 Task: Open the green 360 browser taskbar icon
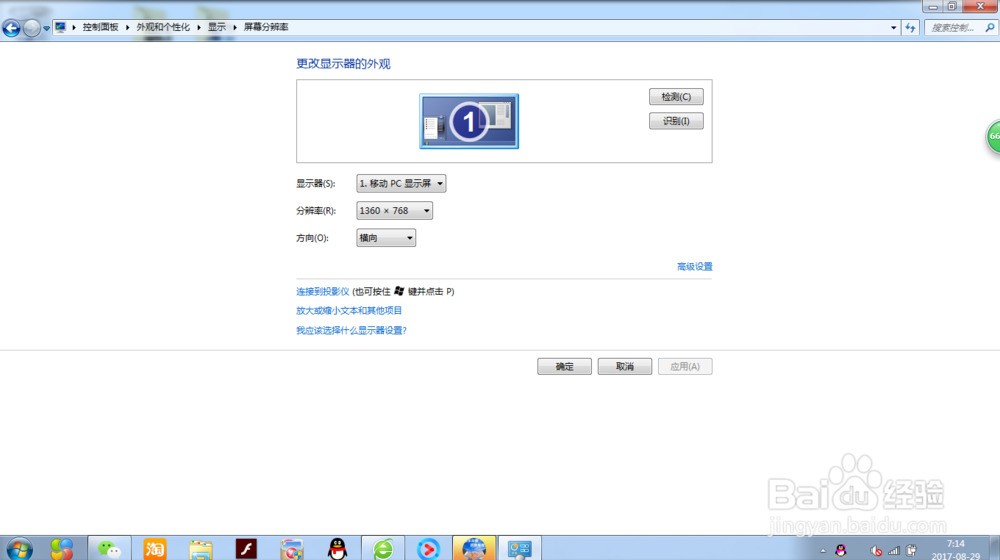coord(383,549)
